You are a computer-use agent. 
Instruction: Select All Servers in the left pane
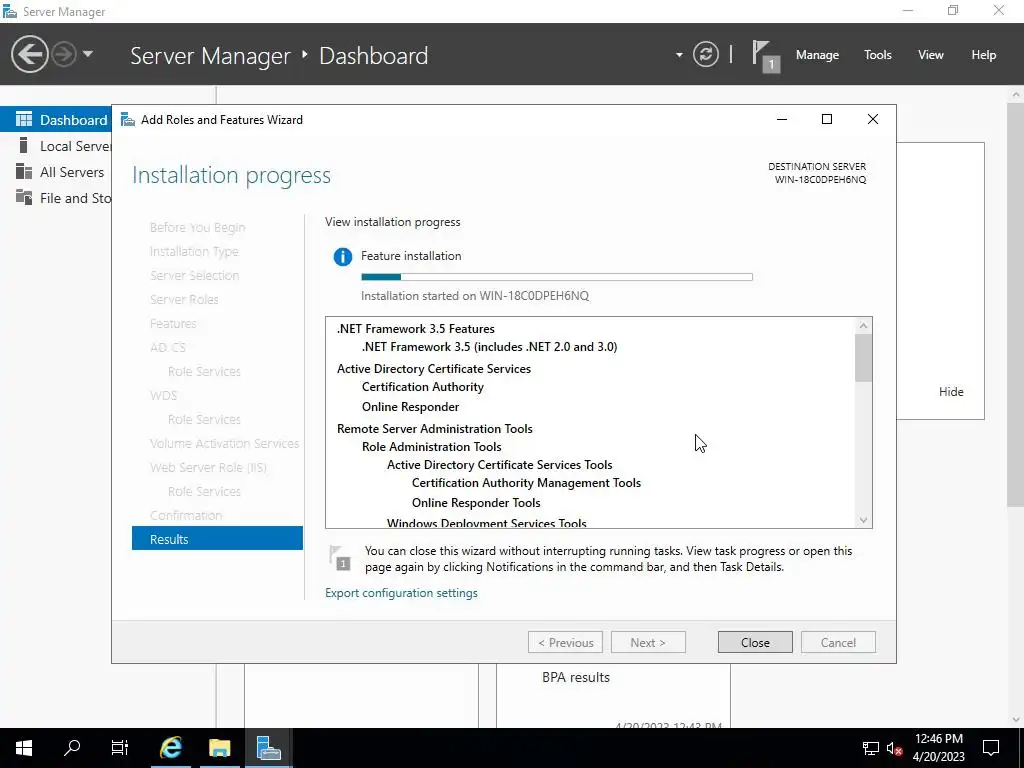coord(56,172)
